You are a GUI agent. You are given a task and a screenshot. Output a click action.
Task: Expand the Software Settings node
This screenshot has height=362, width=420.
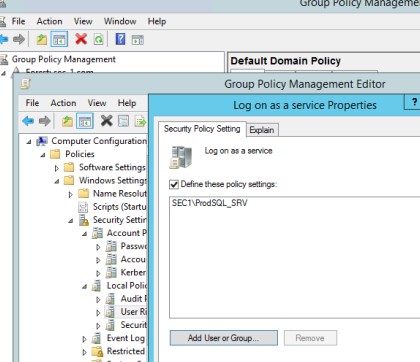point(57,168)
